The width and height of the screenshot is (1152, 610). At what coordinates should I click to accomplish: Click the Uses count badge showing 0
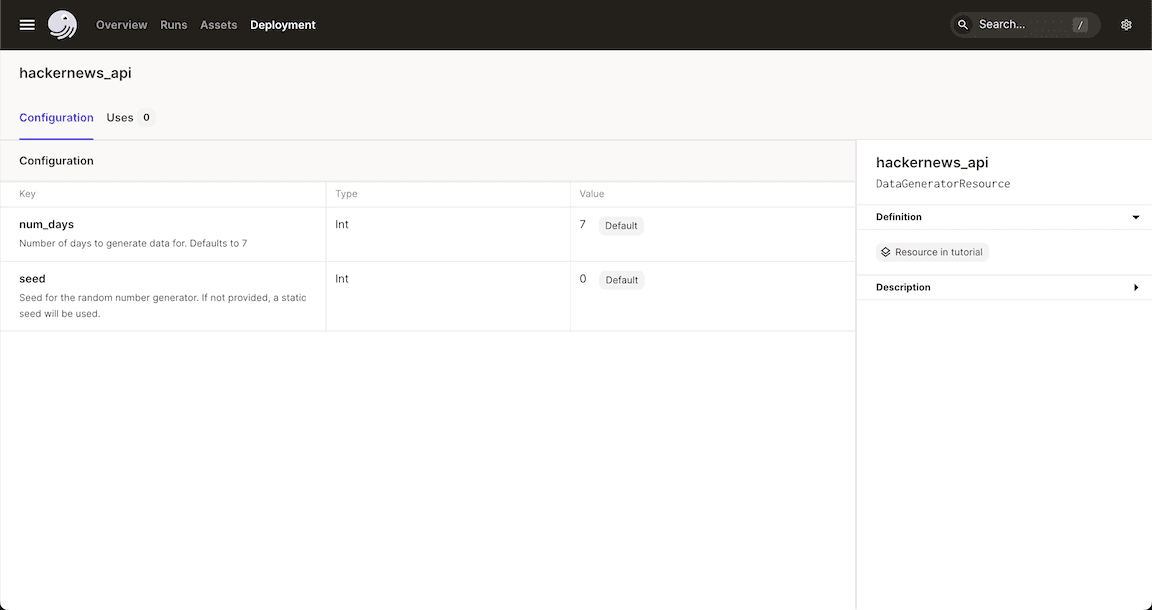point(145,117)
